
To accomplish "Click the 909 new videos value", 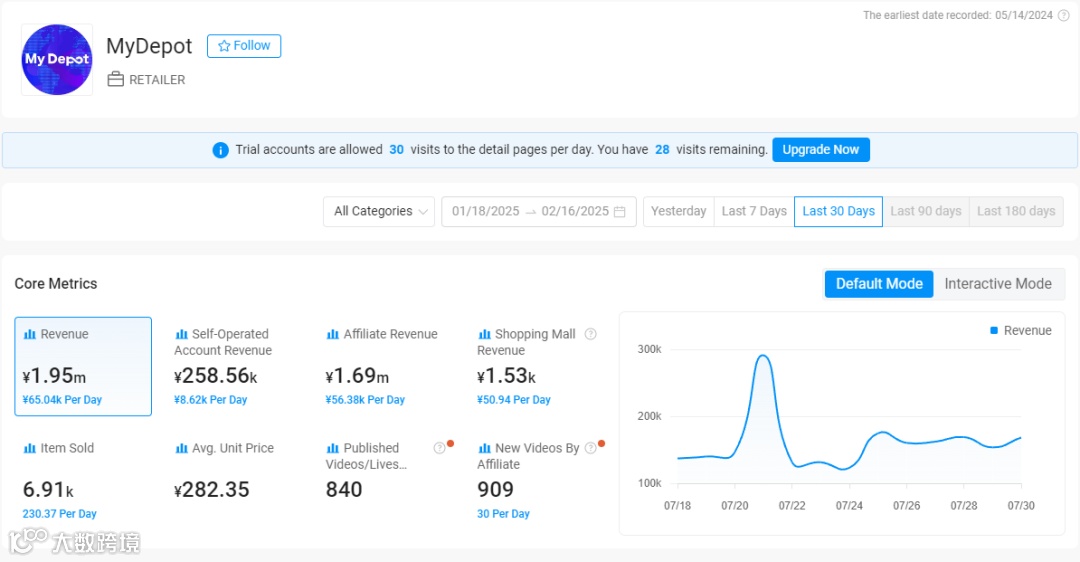I will 495,490.
